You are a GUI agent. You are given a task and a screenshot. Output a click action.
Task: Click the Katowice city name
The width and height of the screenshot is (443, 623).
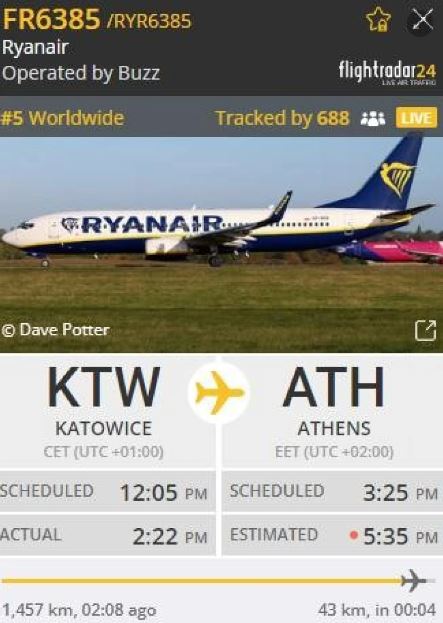(x=104, y=429)
